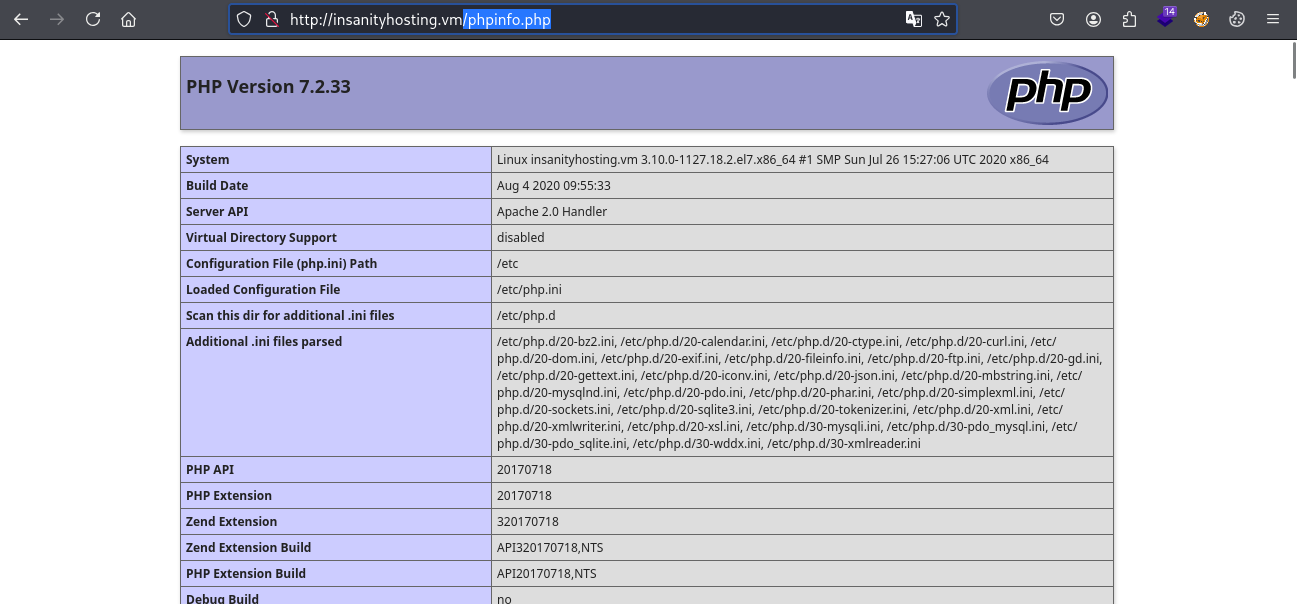Click the Zend Extension label
This screenshot has height=604, width=1297.
pos(232,522)
